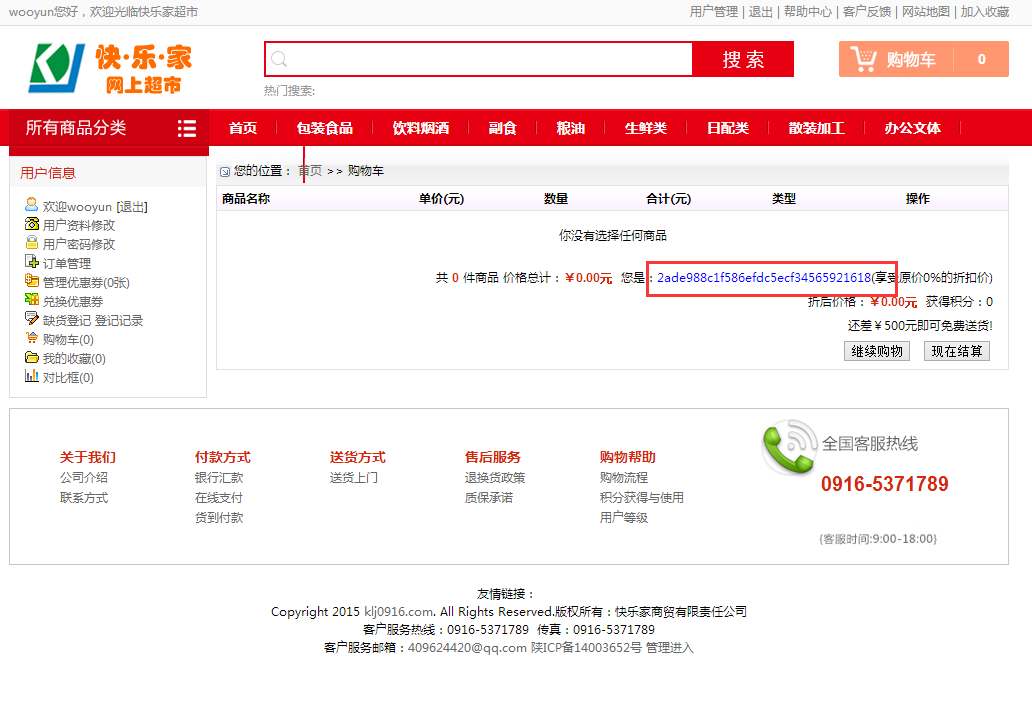The height and width of the screenshot is (721, 1032).
Task: Open 客户反馈 link
Action: (x=867, y=12)
